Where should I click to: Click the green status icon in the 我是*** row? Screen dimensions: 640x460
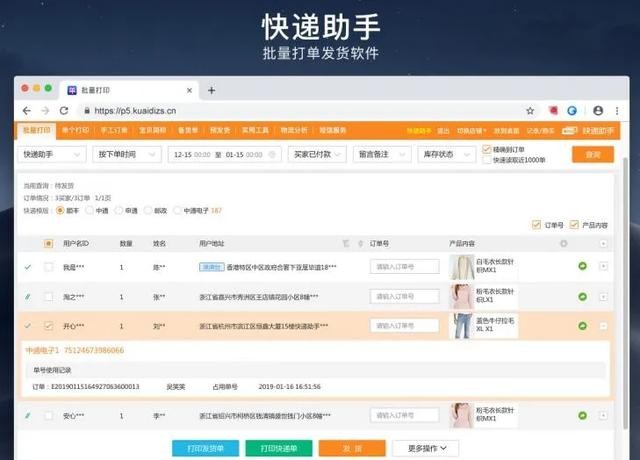click(x=583, y=267)
